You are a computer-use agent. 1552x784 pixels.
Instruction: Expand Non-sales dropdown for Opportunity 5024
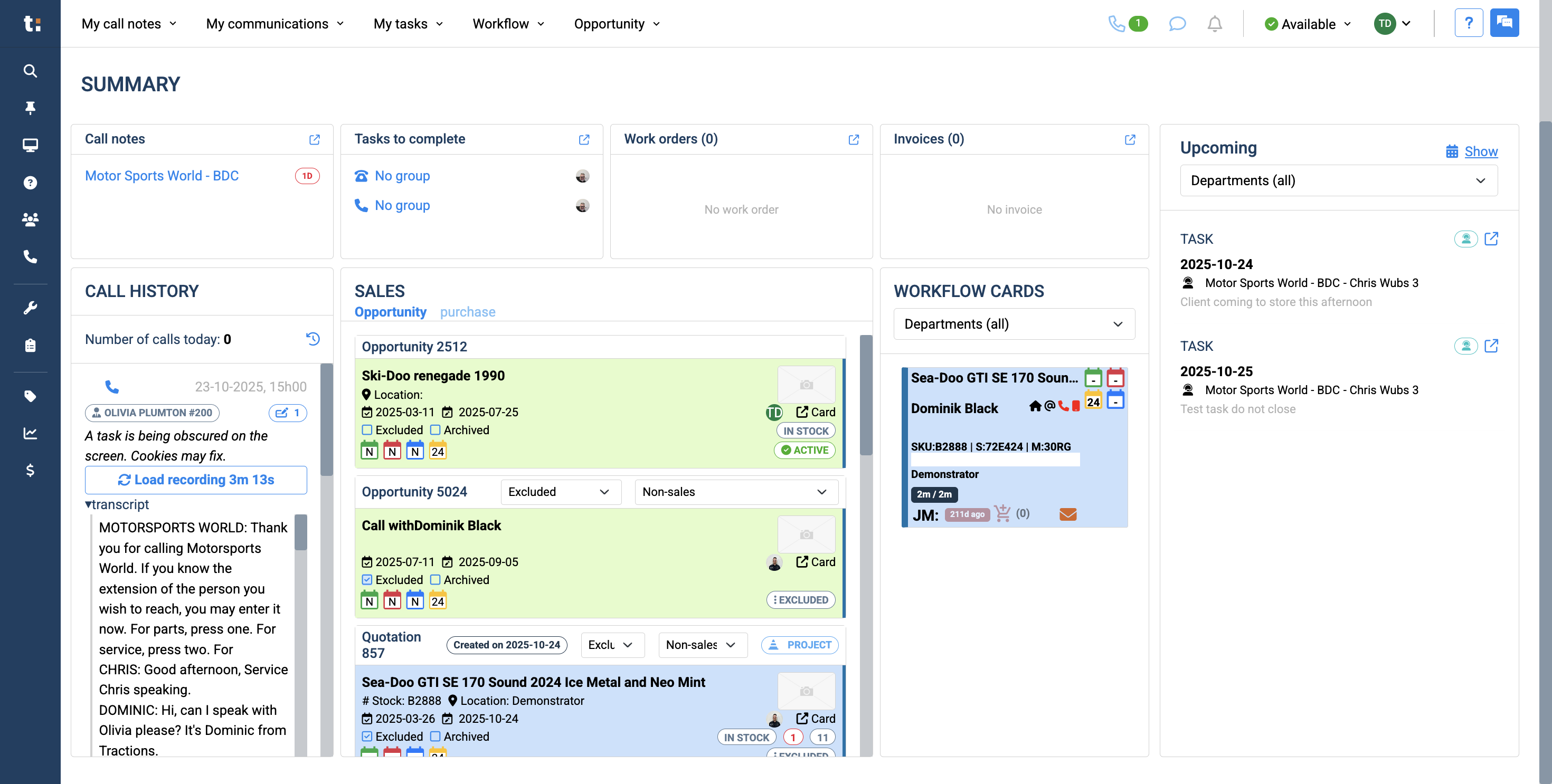pos(736,492)
